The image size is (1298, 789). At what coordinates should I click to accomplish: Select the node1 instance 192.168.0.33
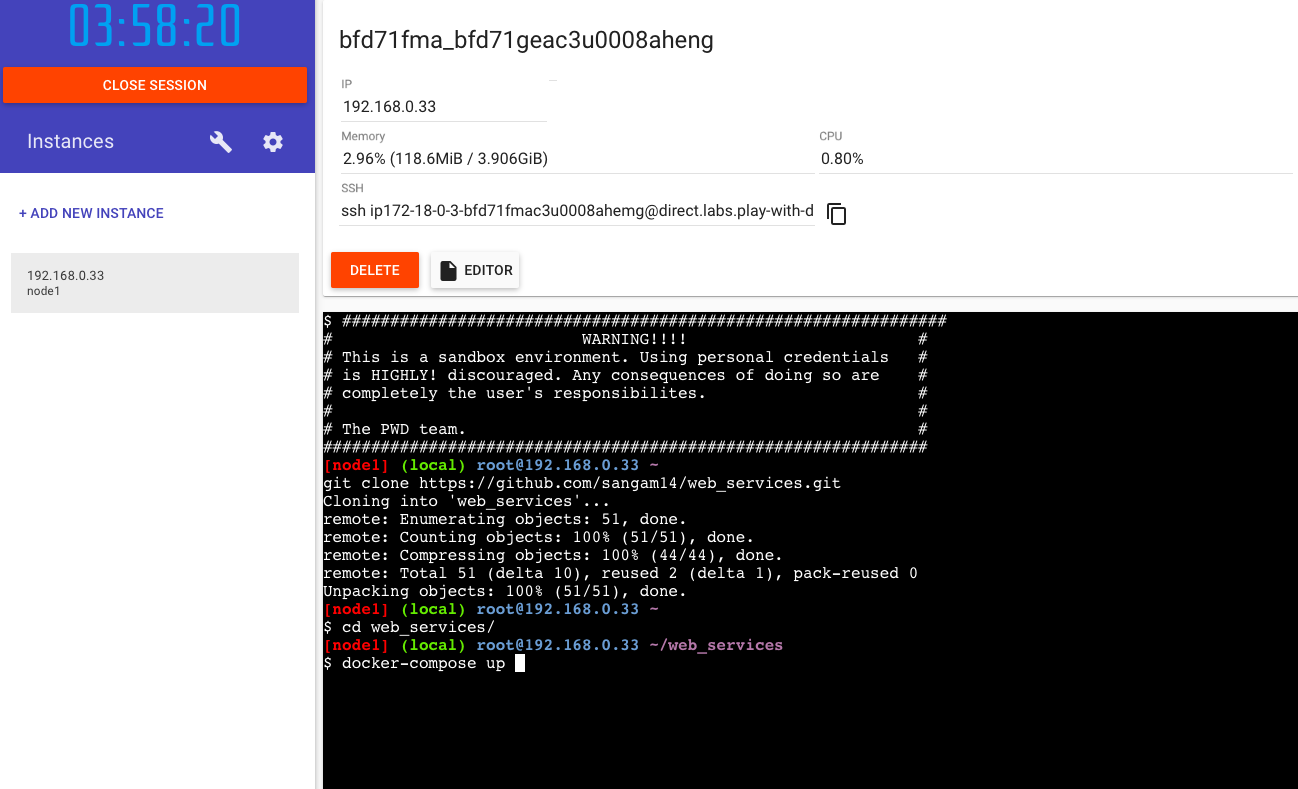(155, 283)
